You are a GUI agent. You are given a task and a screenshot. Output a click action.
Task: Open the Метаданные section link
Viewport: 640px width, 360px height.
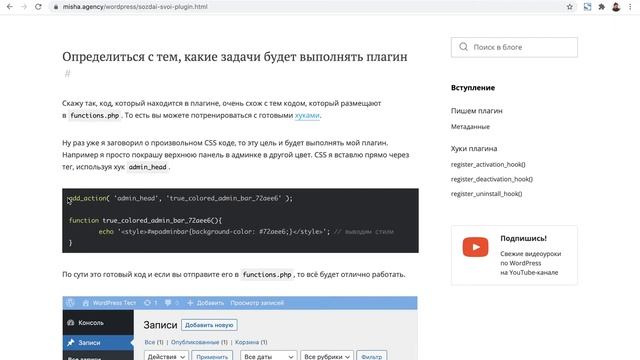[470, 127]
